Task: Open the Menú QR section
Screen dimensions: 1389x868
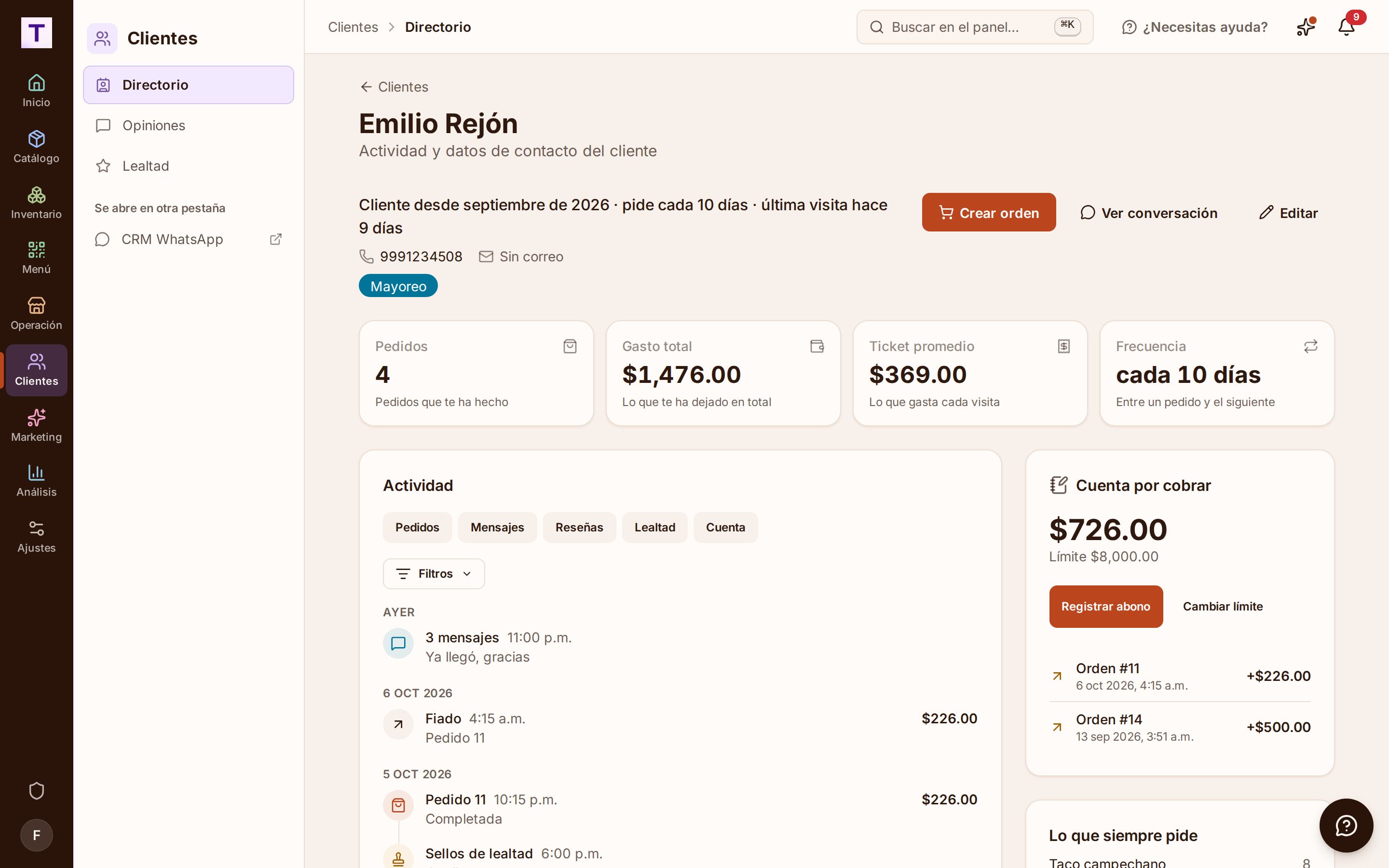Action: point(36,258)
